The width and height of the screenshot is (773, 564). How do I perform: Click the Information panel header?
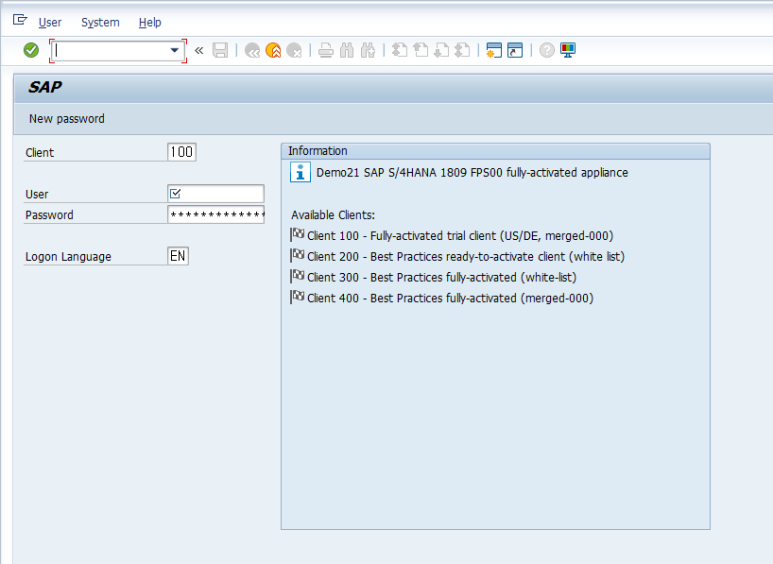click(x=495, y=151)
